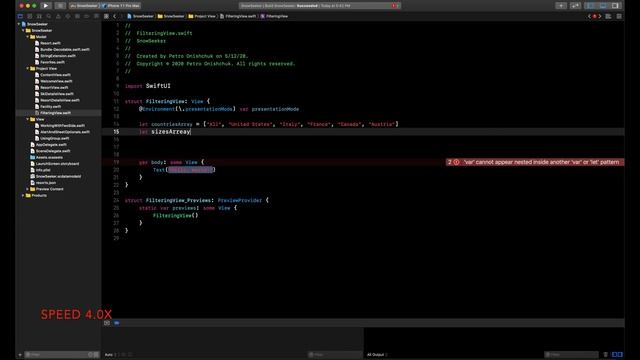Screen dimensions: 640x360
Task: Open the All Output dropdown
Action: coord(377,355)
